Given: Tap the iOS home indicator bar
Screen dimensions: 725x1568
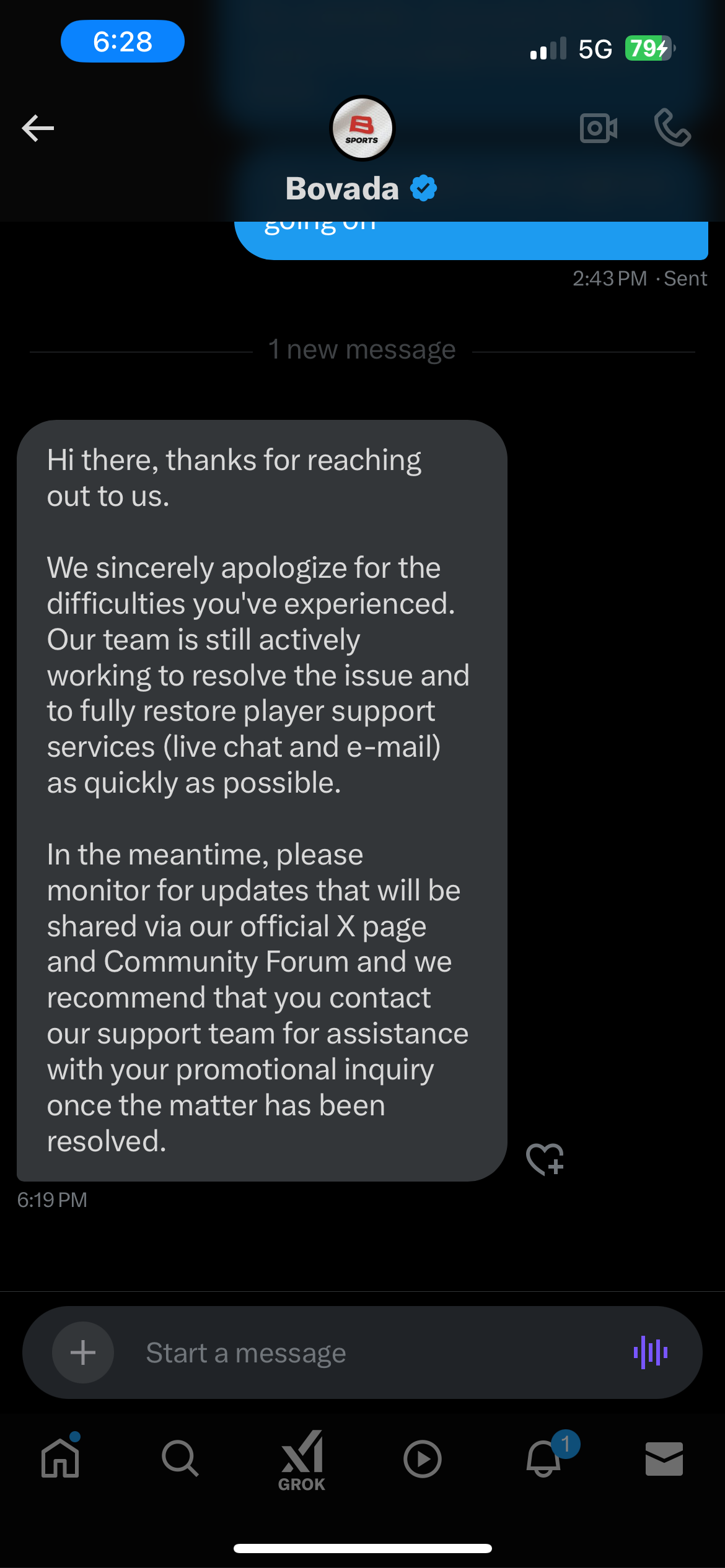Looking at the screenshot, I should (x=362, y=1548).
